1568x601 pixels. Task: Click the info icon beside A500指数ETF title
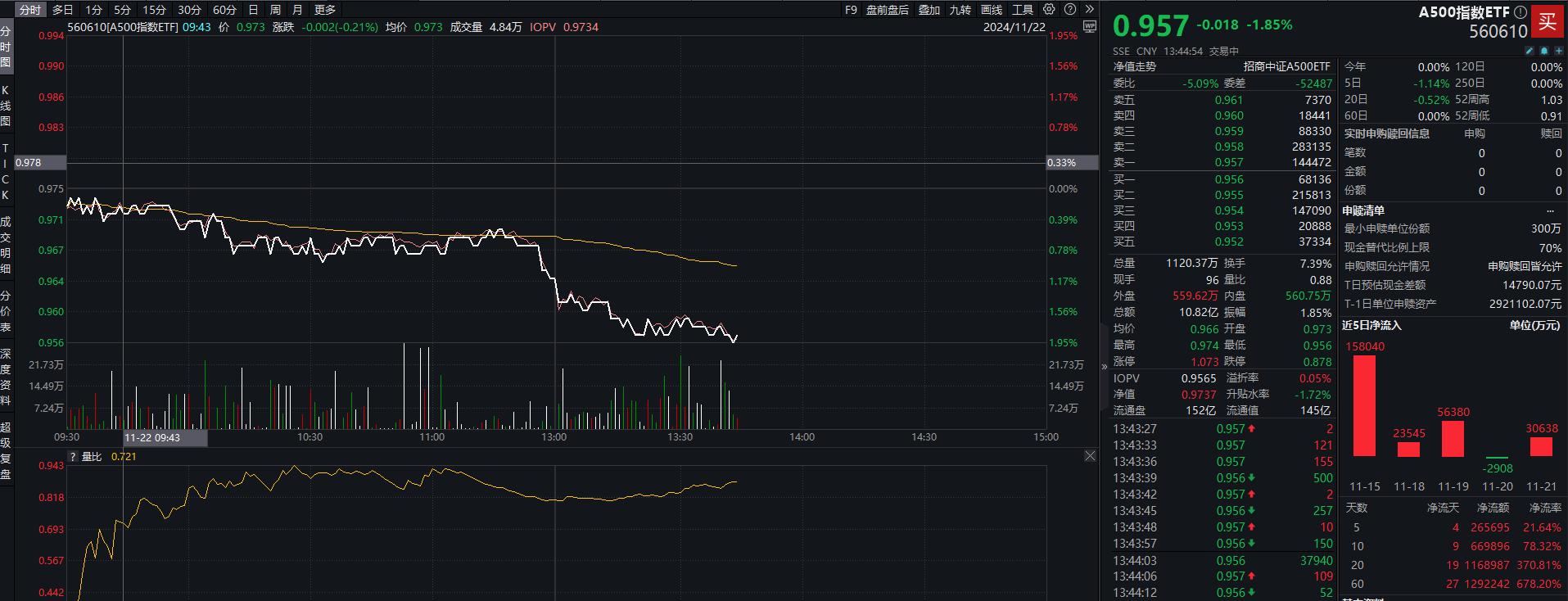tap(1521, 12)
